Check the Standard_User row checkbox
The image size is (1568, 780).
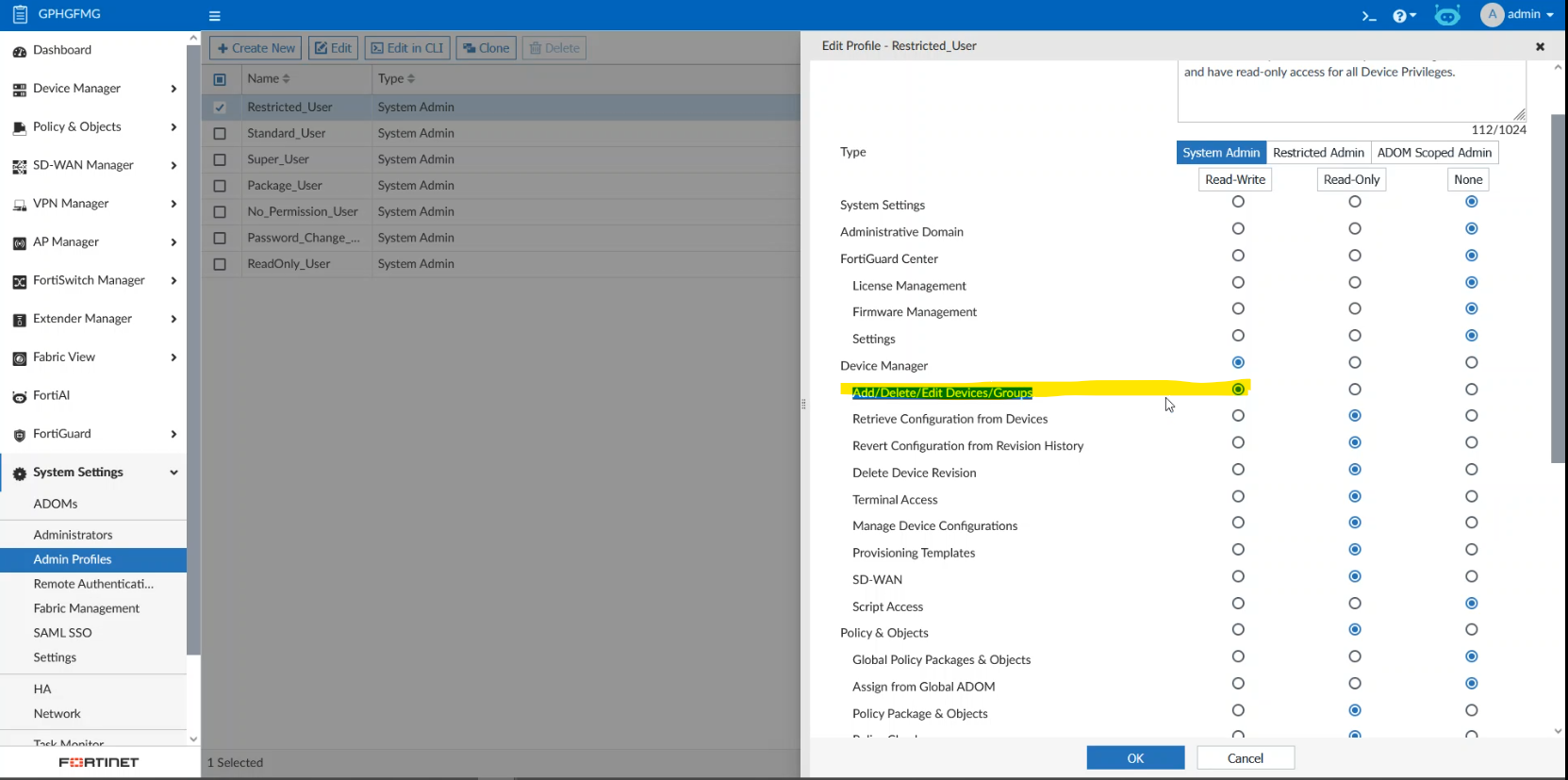[220, 134]
